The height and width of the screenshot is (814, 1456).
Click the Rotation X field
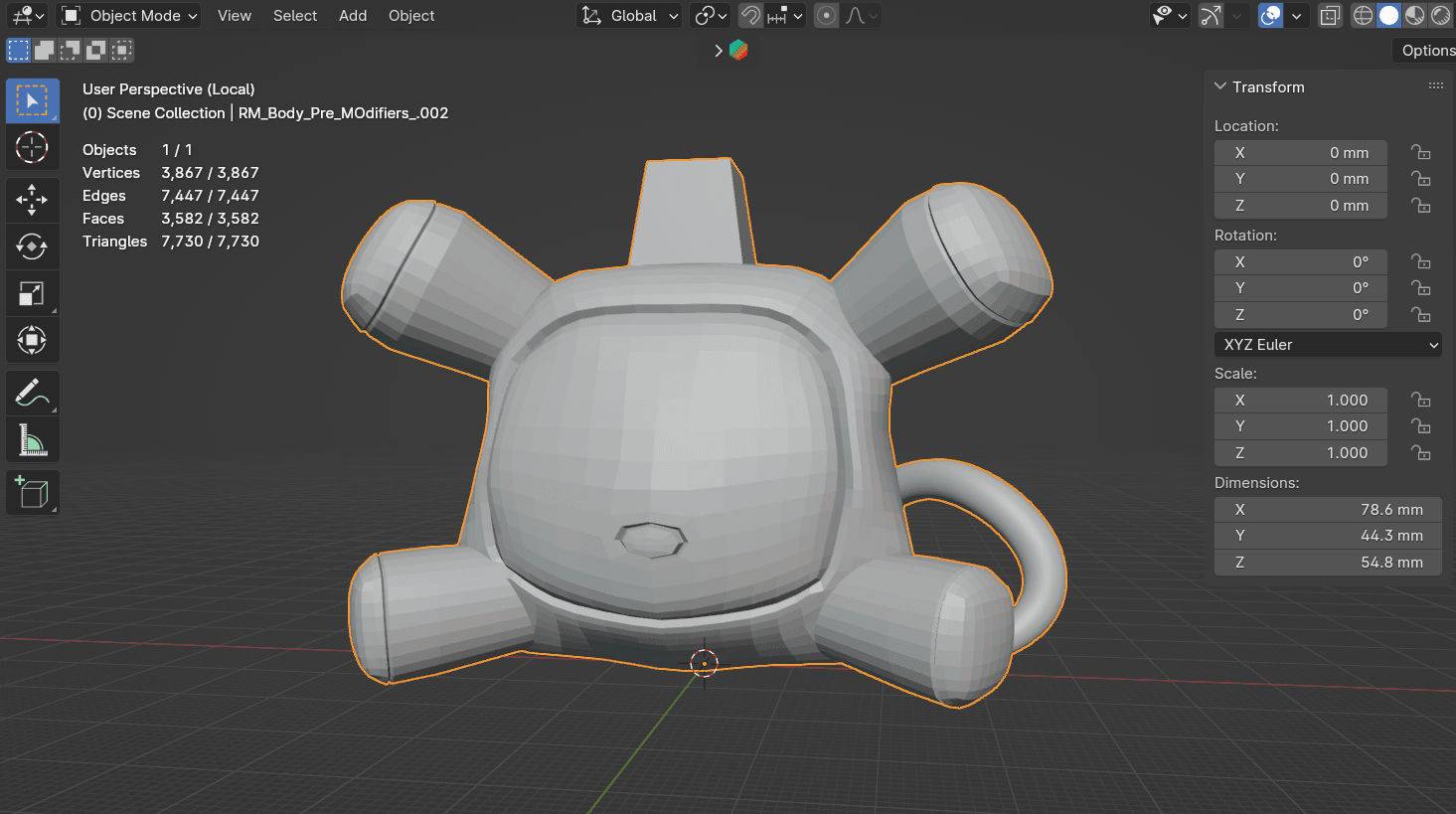(1300, 262)
